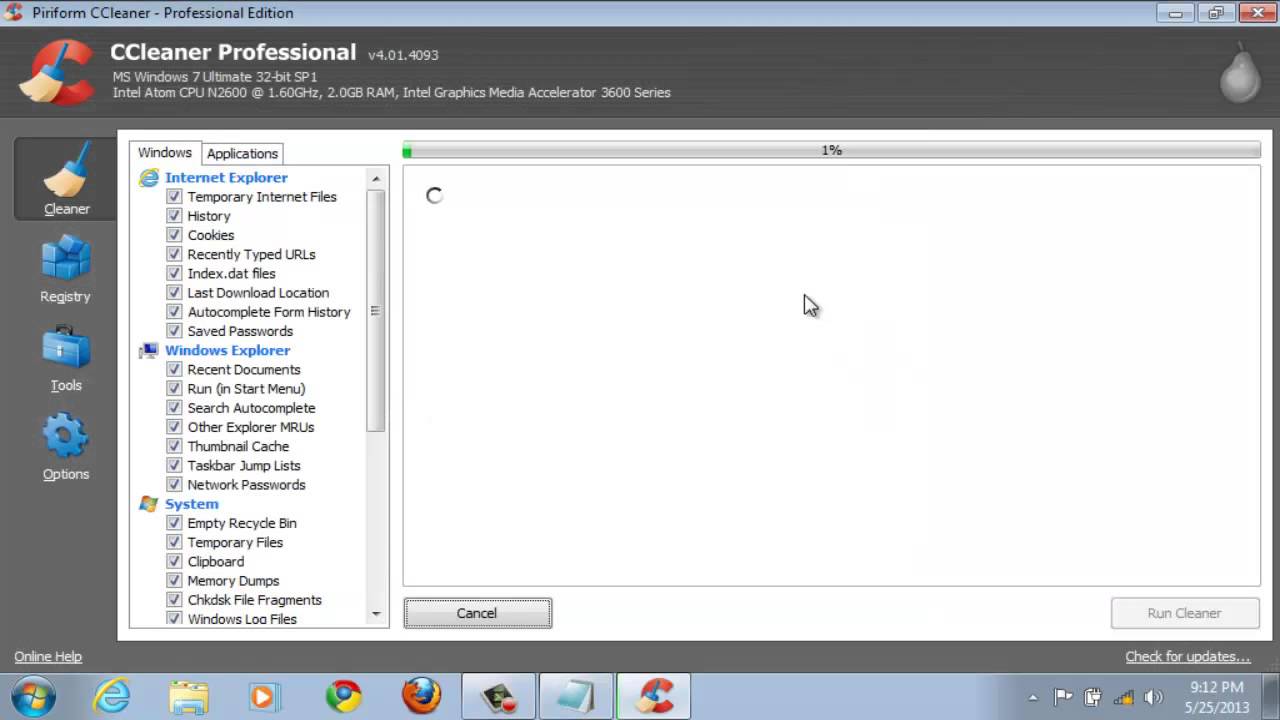Launch Google Chrome from taskbar
Image resolution: width=1280 pixels, height=720 pixels.
click(343, 695)
